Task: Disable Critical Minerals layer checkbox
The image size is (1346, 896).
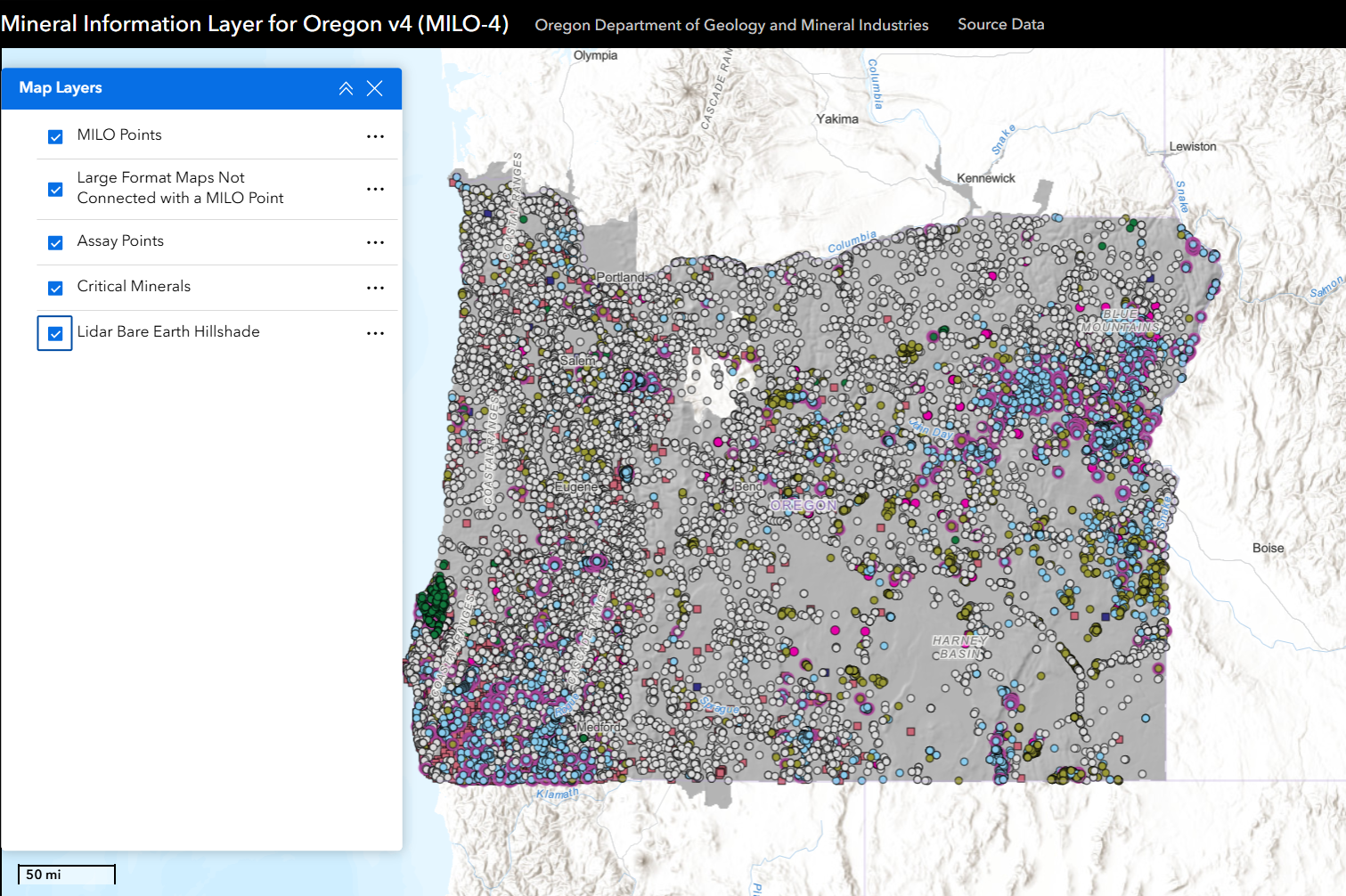Action: click(55, 288)
